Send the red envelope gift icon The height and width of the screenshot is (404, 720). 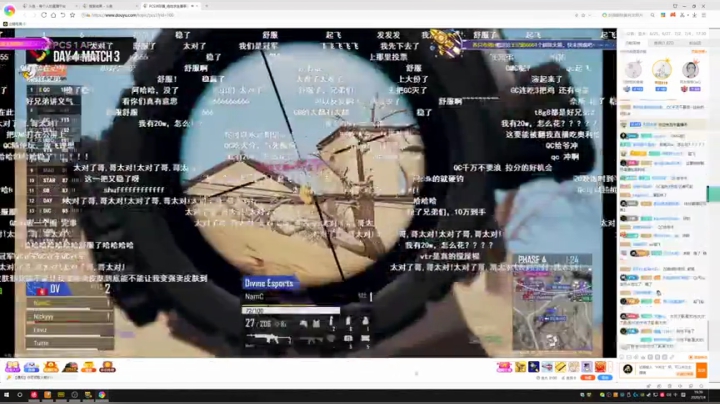pos(601,367)
